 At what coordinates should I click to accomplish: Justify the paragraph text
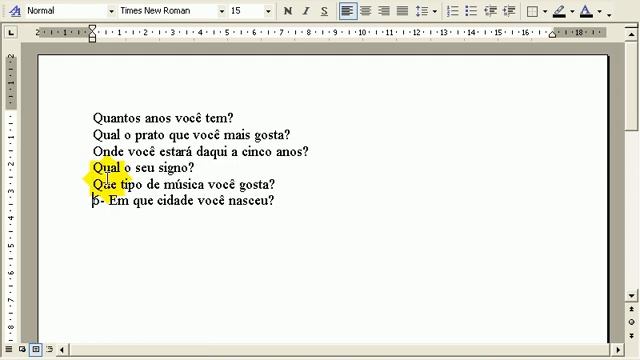402,11
